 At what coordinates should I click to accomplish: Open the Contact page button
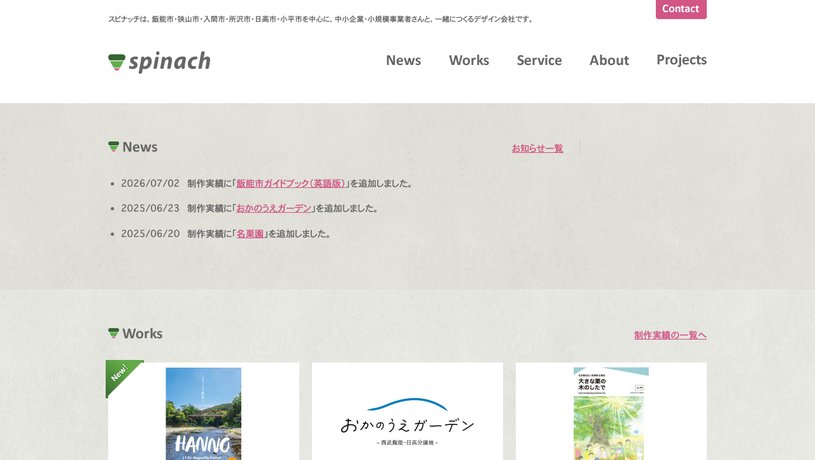click(x=681, y=9)
